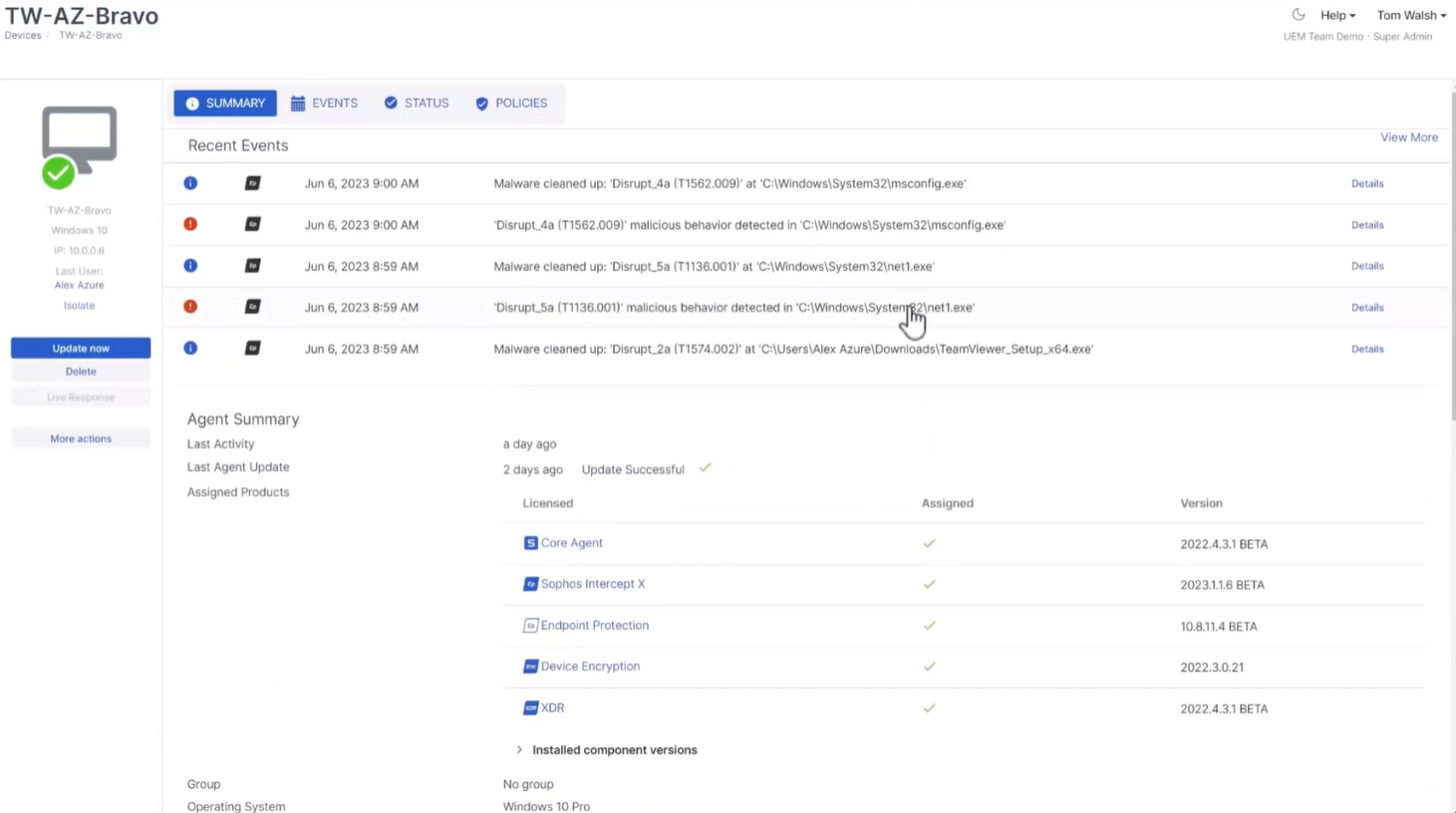This screenshot has height=813, width=1456.
Task: Open the Tom Walsh account menu
Action: click(1410, 15)
